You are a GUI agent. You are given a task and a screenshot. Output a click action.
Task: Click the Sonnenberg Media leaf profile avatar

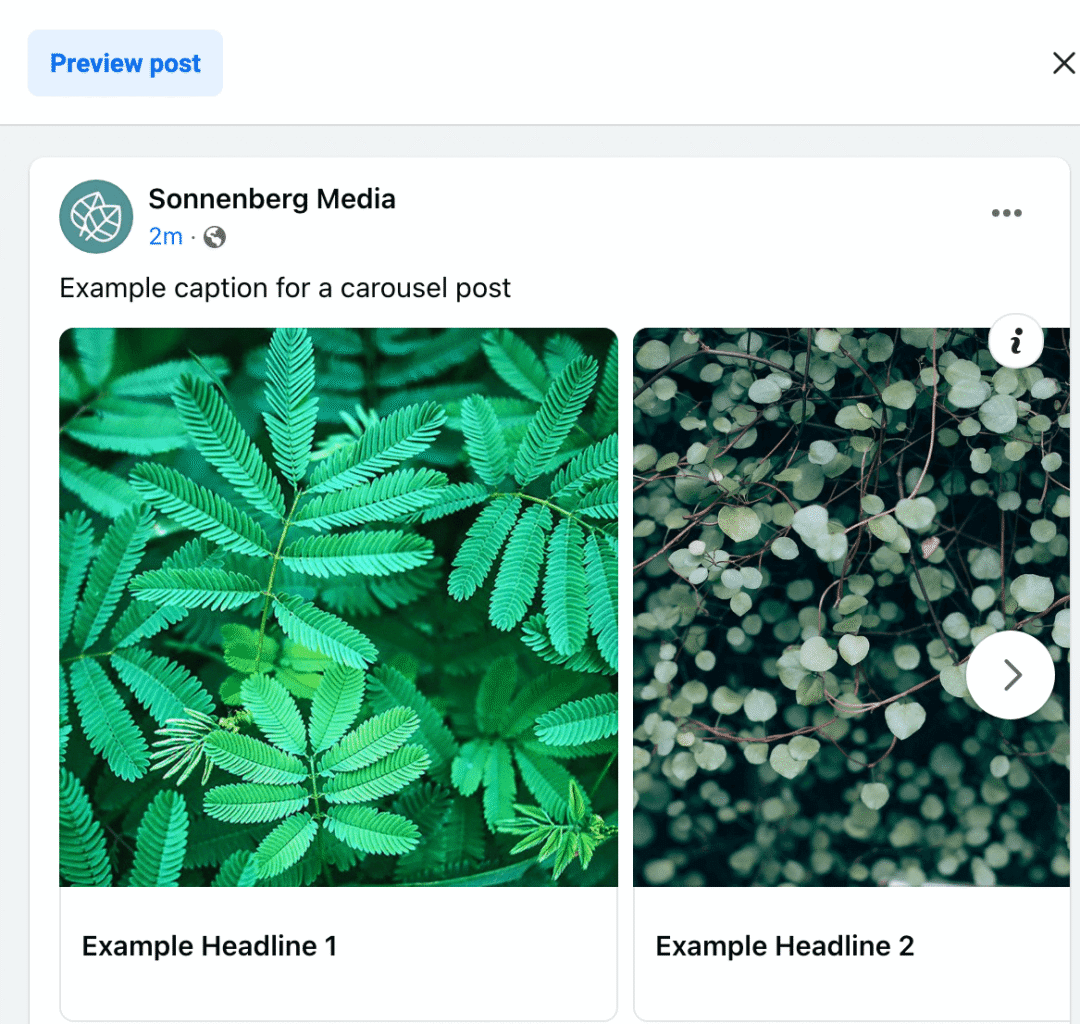pos(96,216)
